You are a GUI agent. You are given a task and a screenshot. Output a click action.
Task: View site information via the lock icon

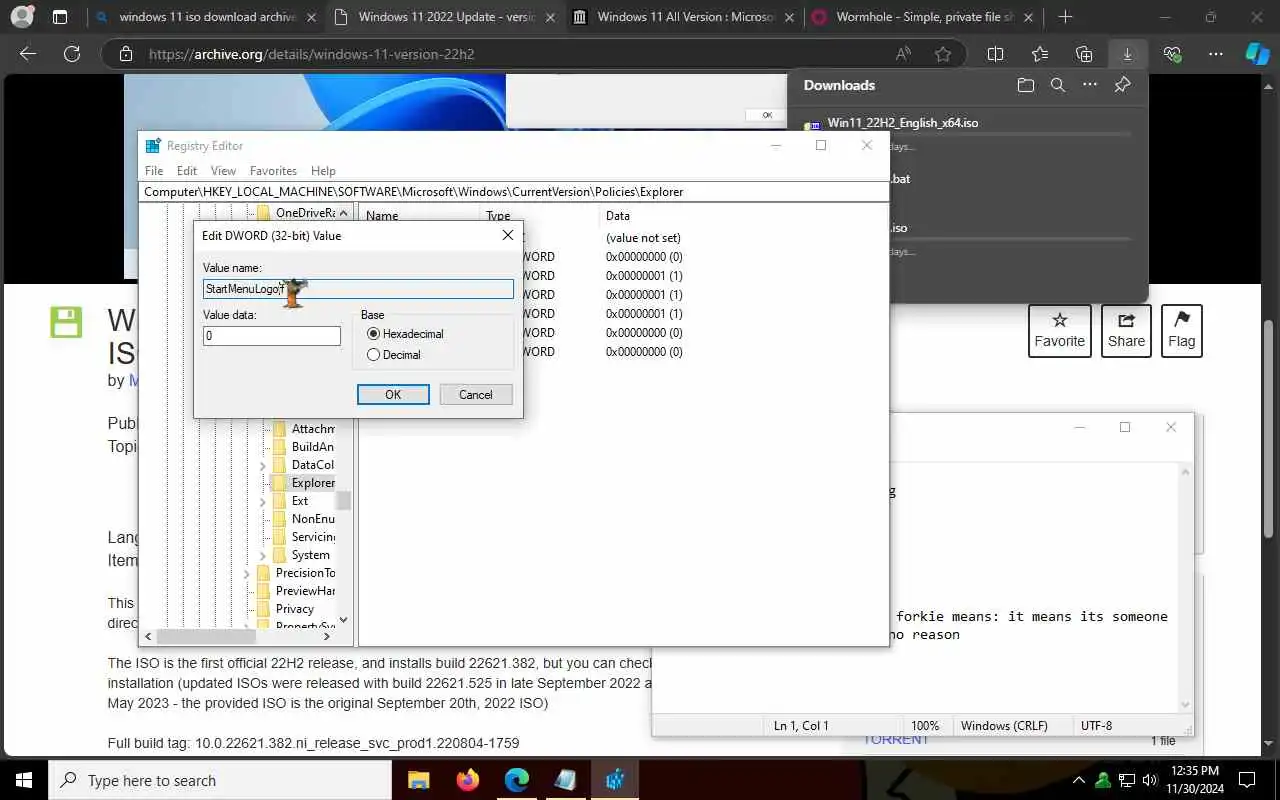[x=124, y=54]
